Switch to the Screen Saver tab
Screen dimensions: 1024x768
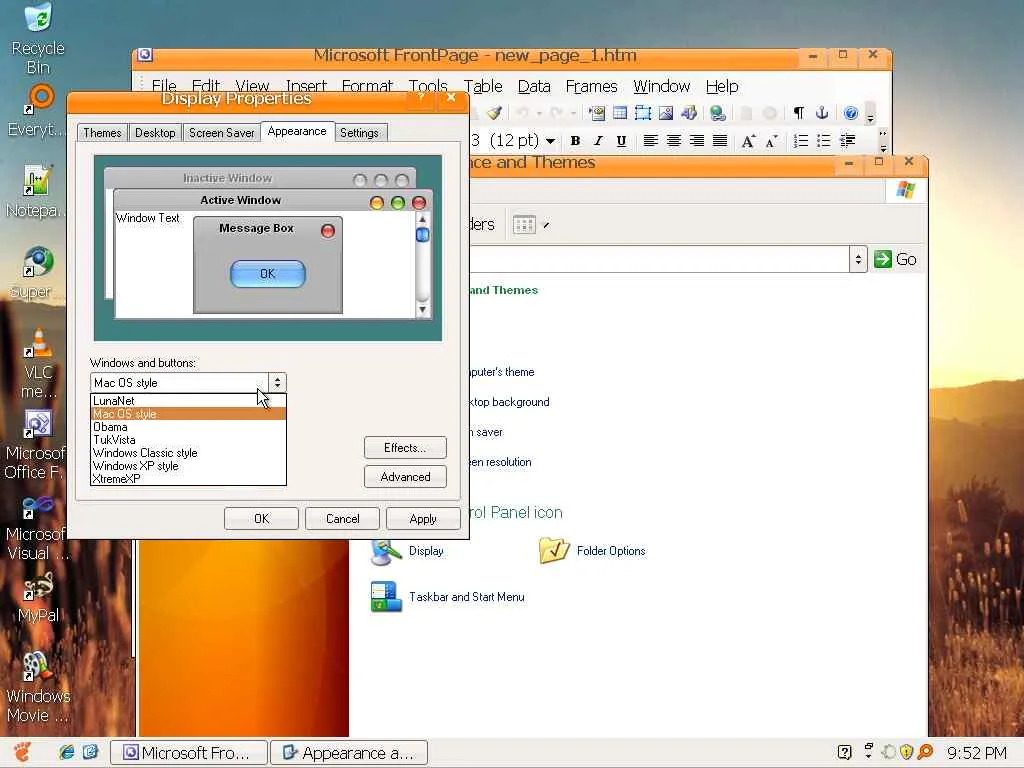(221, 133)
